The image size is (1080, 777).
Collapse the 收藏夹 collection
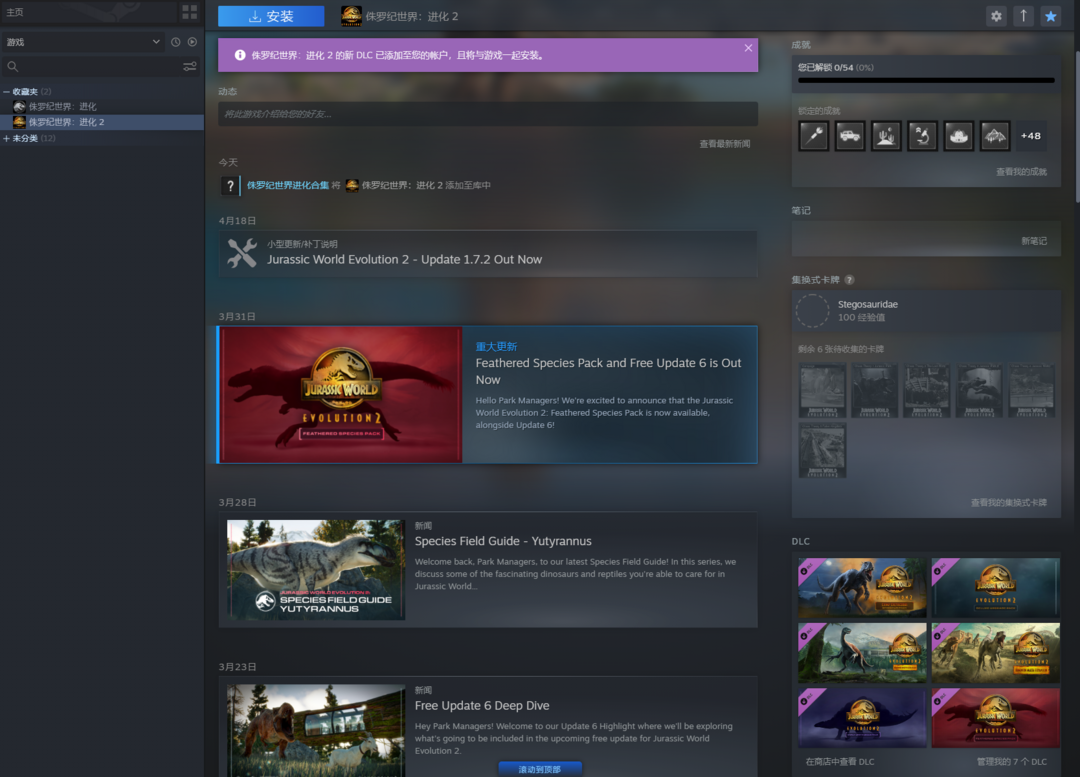tap(7, 92)
